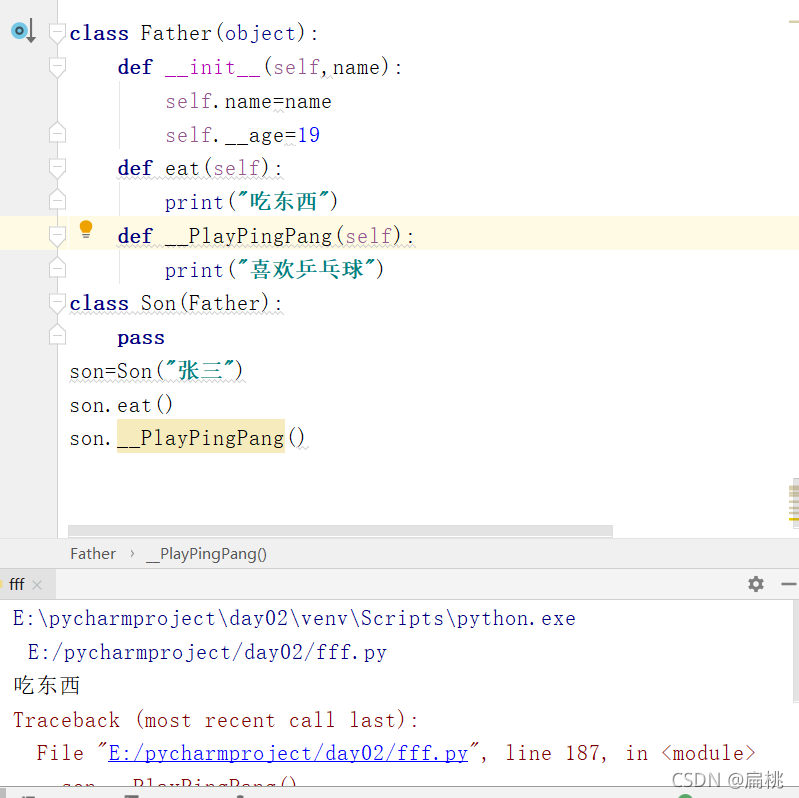Click __PlayPingPang() in the breadcrumb bar

[x=206, y=554]
